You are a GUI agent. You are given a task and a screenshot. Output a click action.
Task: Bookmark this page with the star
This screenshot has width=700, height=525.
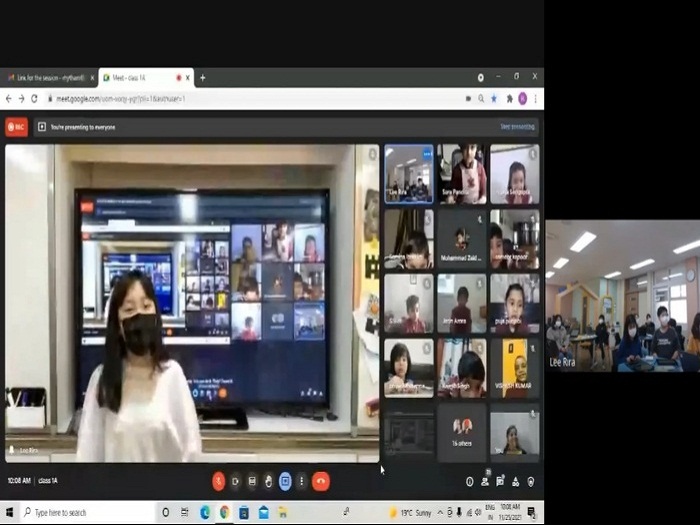pyautogui.click(x=494, y=99)
